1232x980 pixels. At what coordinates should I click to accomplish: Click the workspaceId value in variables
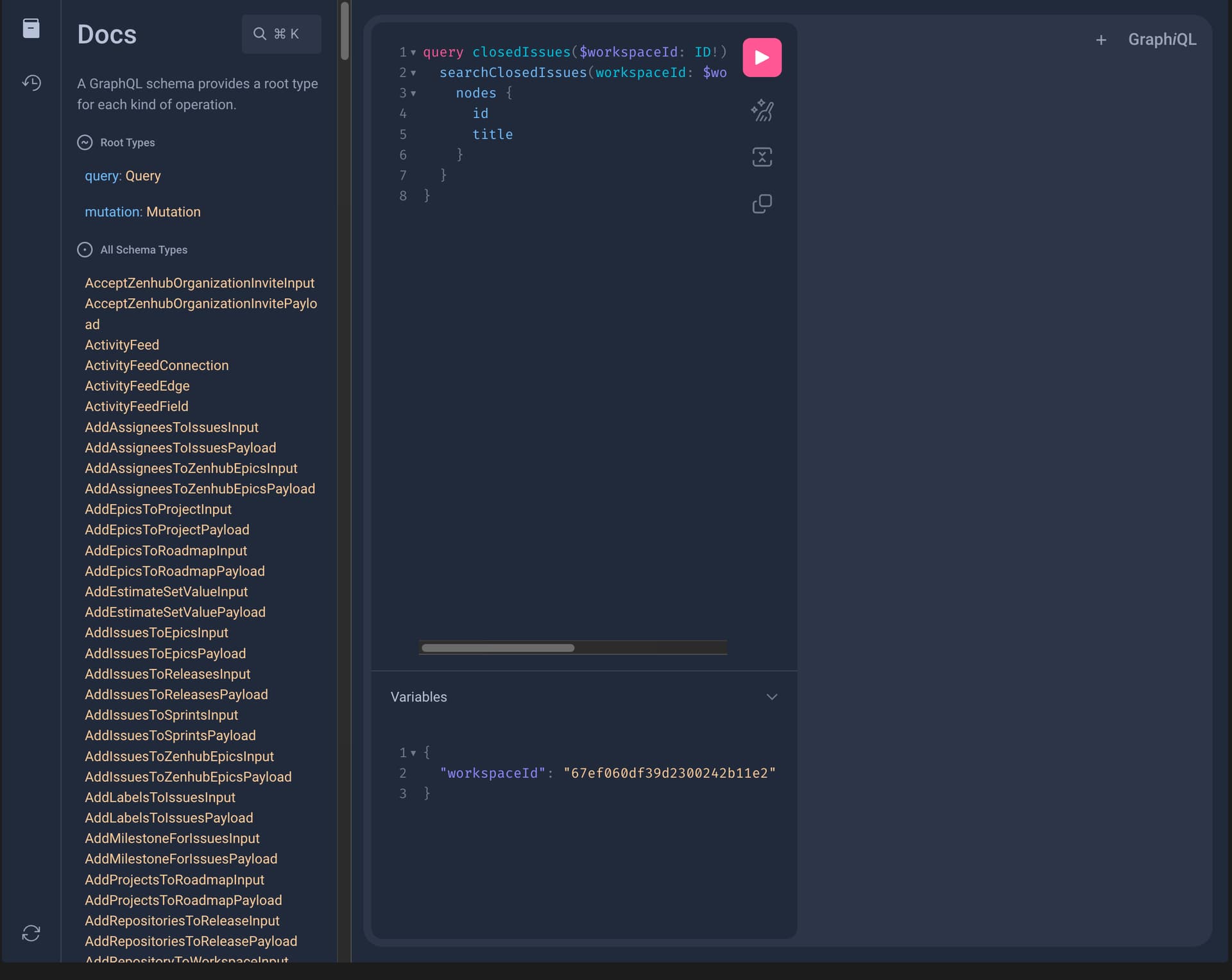point(669,773)
